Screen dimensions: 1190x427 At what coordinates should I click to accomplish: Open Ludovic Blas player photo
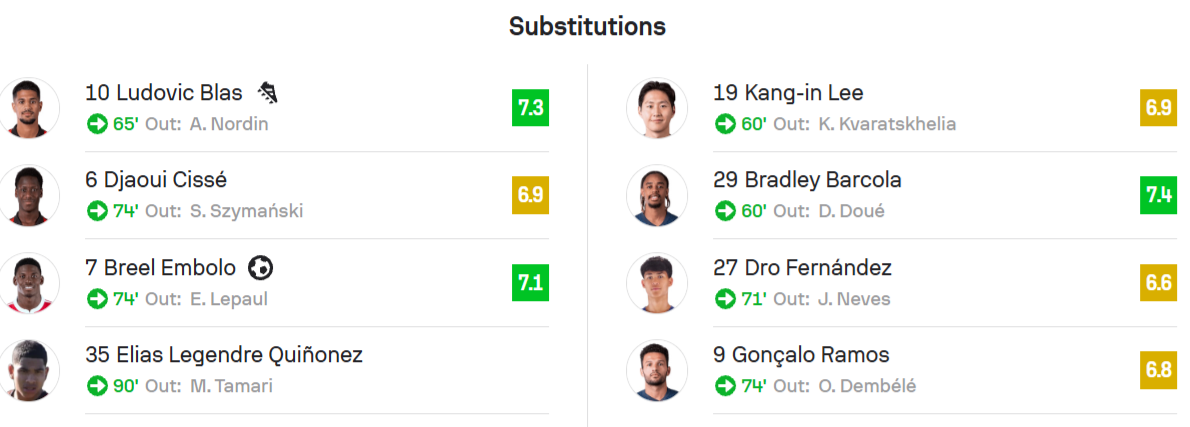pyautogui.click(x=29, y=108)
